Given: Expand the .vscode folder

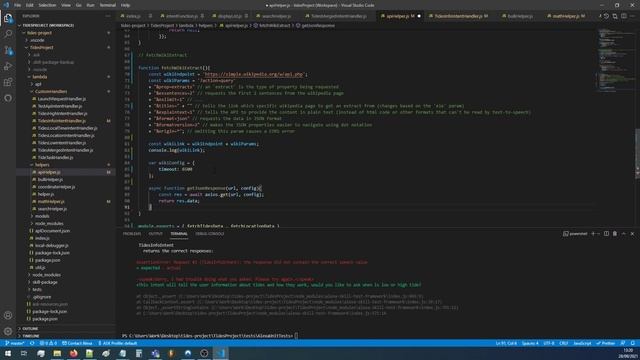Looking at the screenshot, I should pos(37,40).
